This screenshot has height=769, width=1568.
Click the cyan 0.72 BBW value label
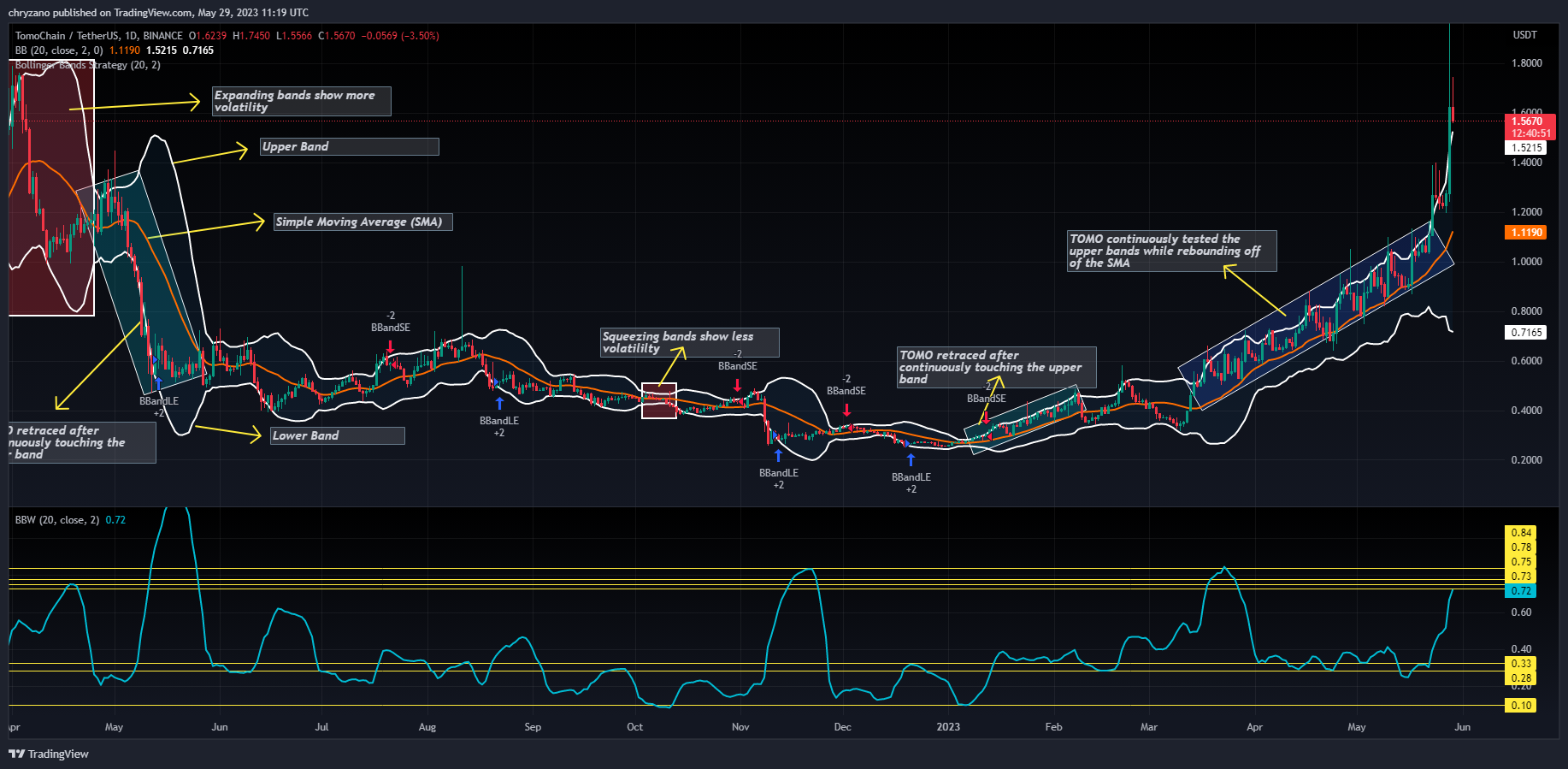[1521, 591]
